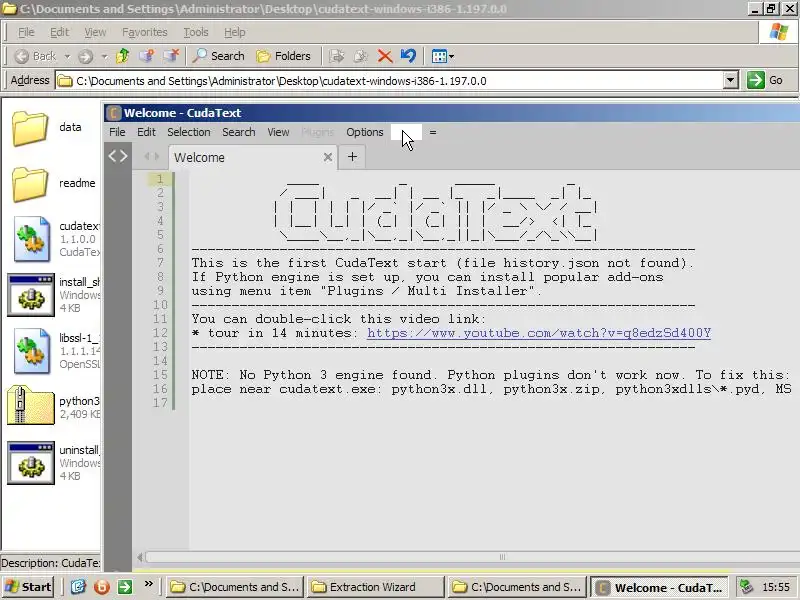This screenshot has height=600, width=800.
Task: Go up one folder level
Action: tap(122, 56)
